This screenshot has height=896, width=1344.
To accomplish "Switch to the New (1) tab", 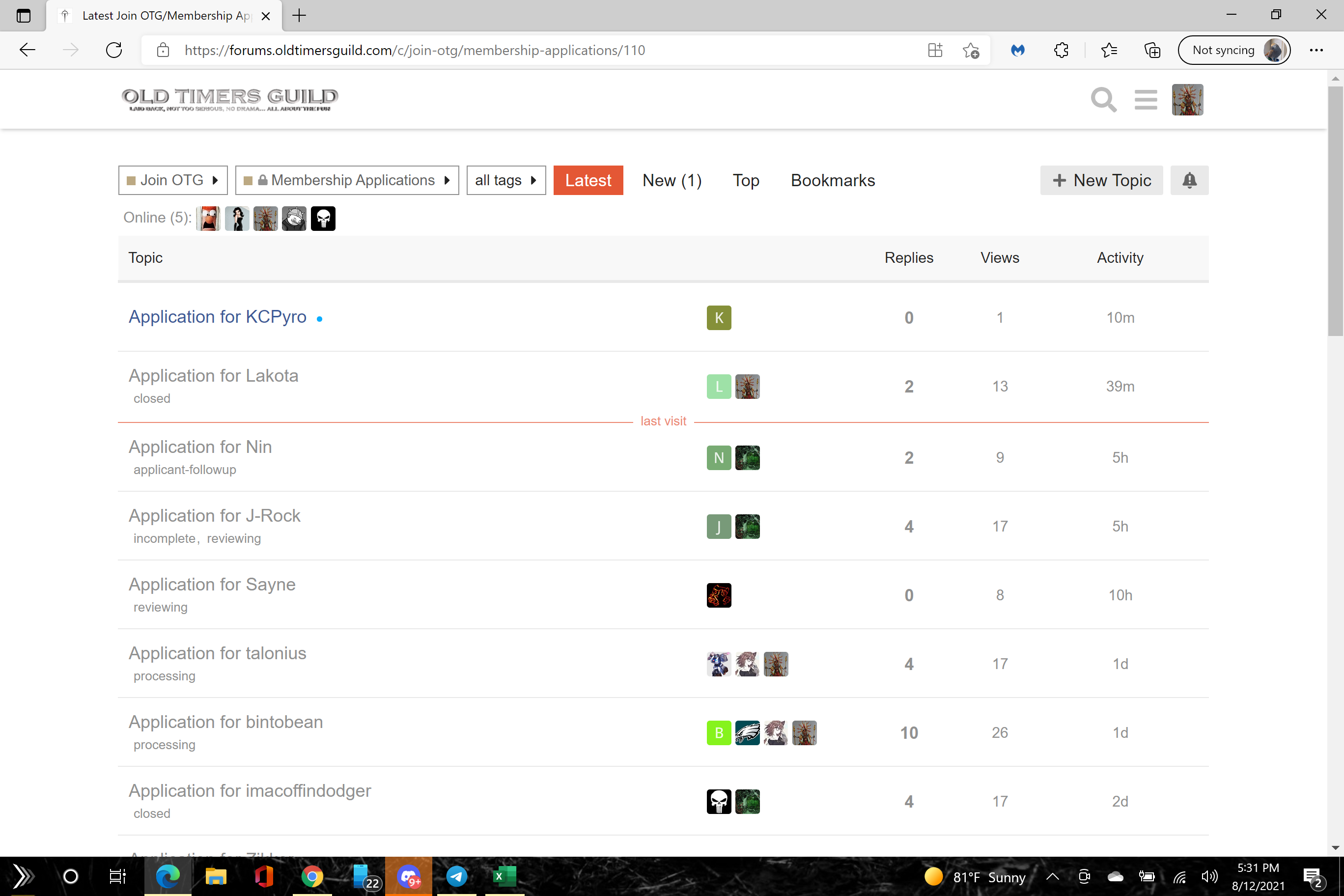I will coord(672,181).
